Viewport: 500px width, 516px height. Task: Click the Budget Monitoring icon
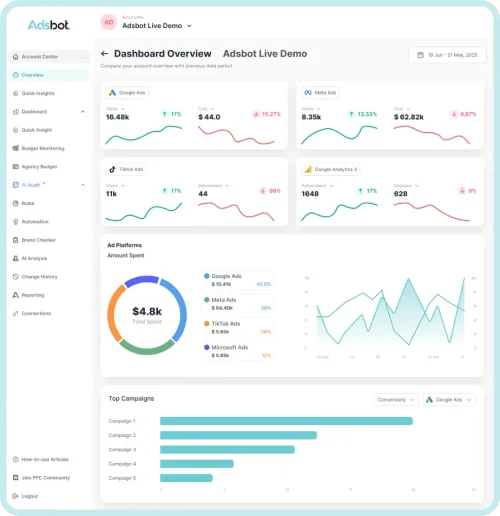click(15, 148)
